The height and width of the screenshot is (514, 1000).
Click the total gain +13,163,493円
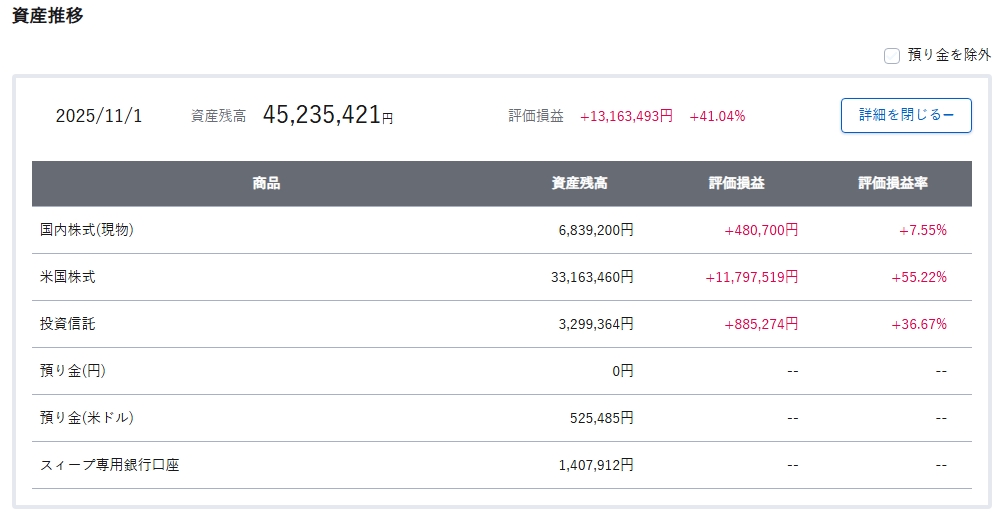[626, 116]
